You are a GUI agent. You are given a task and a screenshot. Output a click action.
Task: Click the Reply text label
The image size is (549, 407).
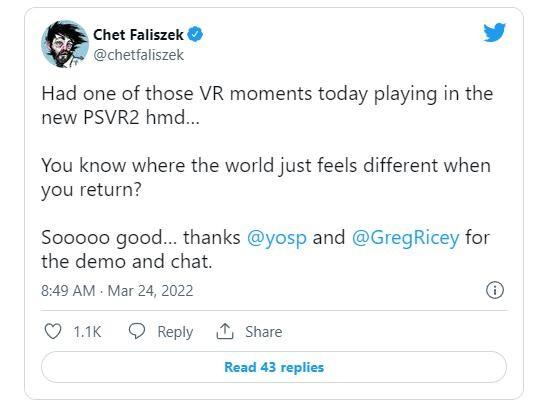point(175,332)
